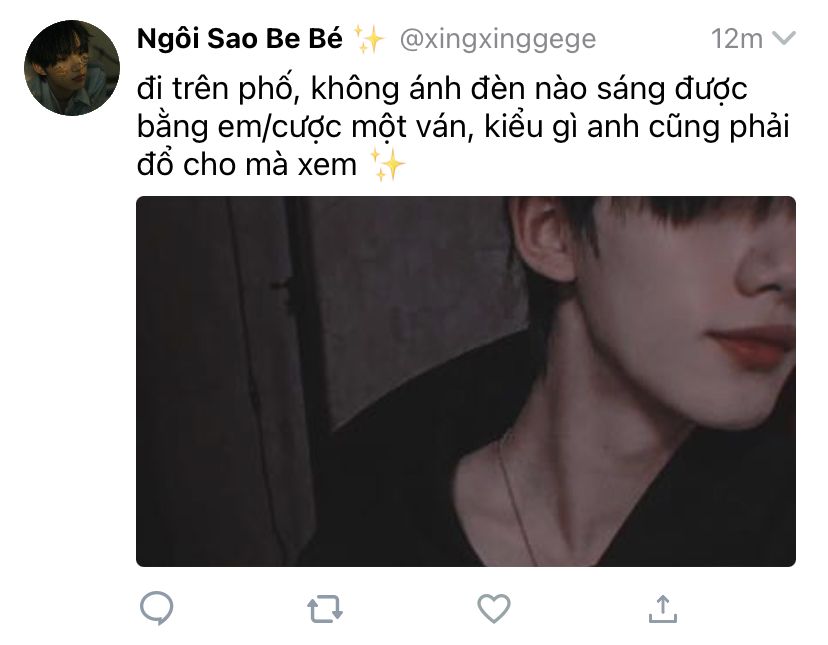828x645 pixels.
Task: Tap the 12m timestamp
Action: click(737, 39)
